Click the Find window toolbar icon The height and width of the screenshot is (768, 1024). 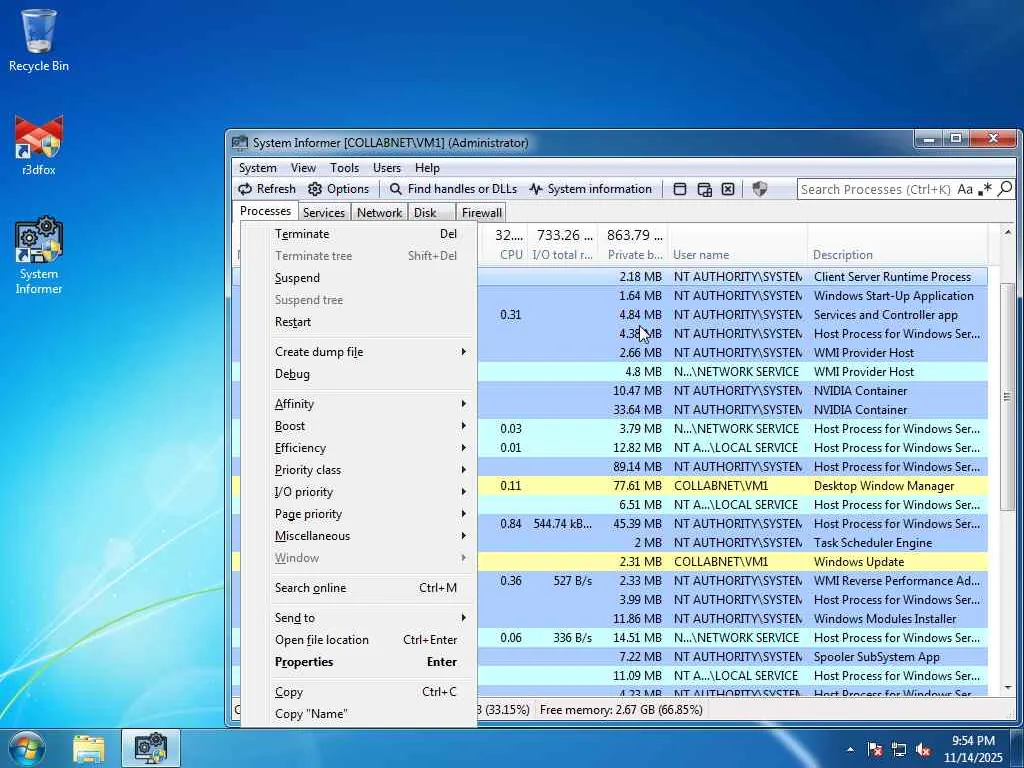pyautogui.click(x=680, y=189)
